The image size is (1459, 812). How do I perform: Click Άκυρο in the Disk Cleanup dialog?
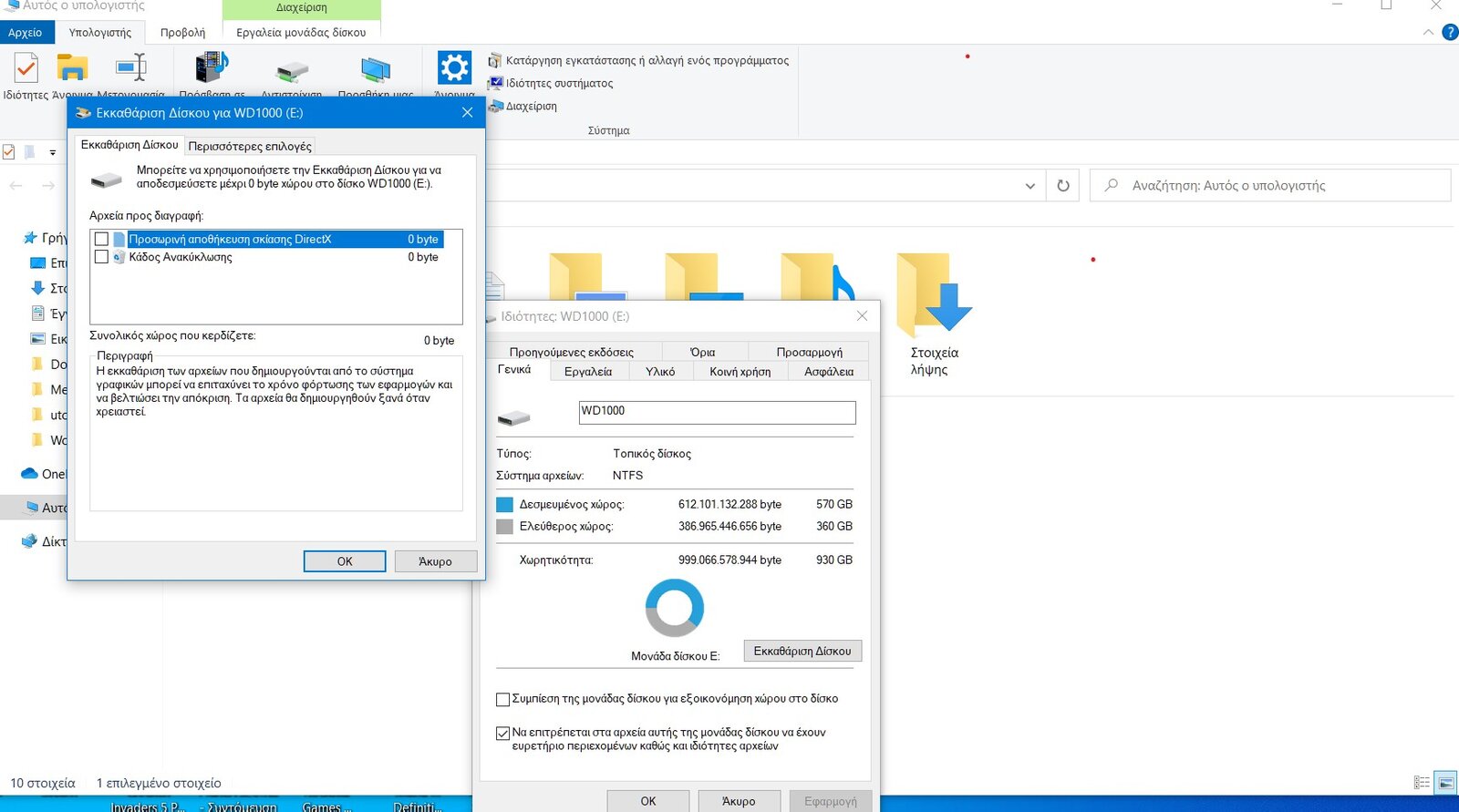[x=435, y=561]
